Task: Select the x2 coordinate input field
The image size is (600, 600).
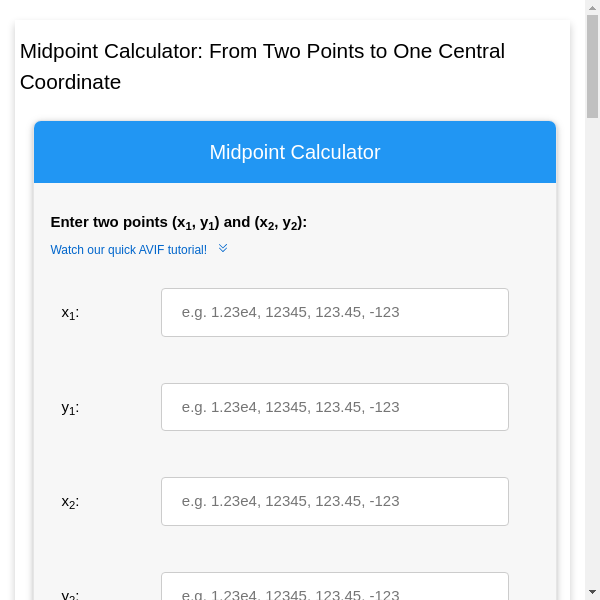Action: click(x=334, y=501)
